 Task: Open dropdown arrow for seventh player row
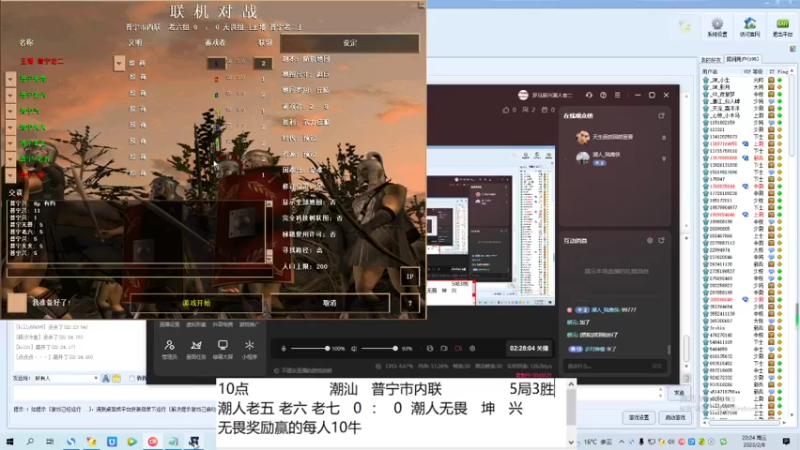pyautogui.click(x=11, y=159)
